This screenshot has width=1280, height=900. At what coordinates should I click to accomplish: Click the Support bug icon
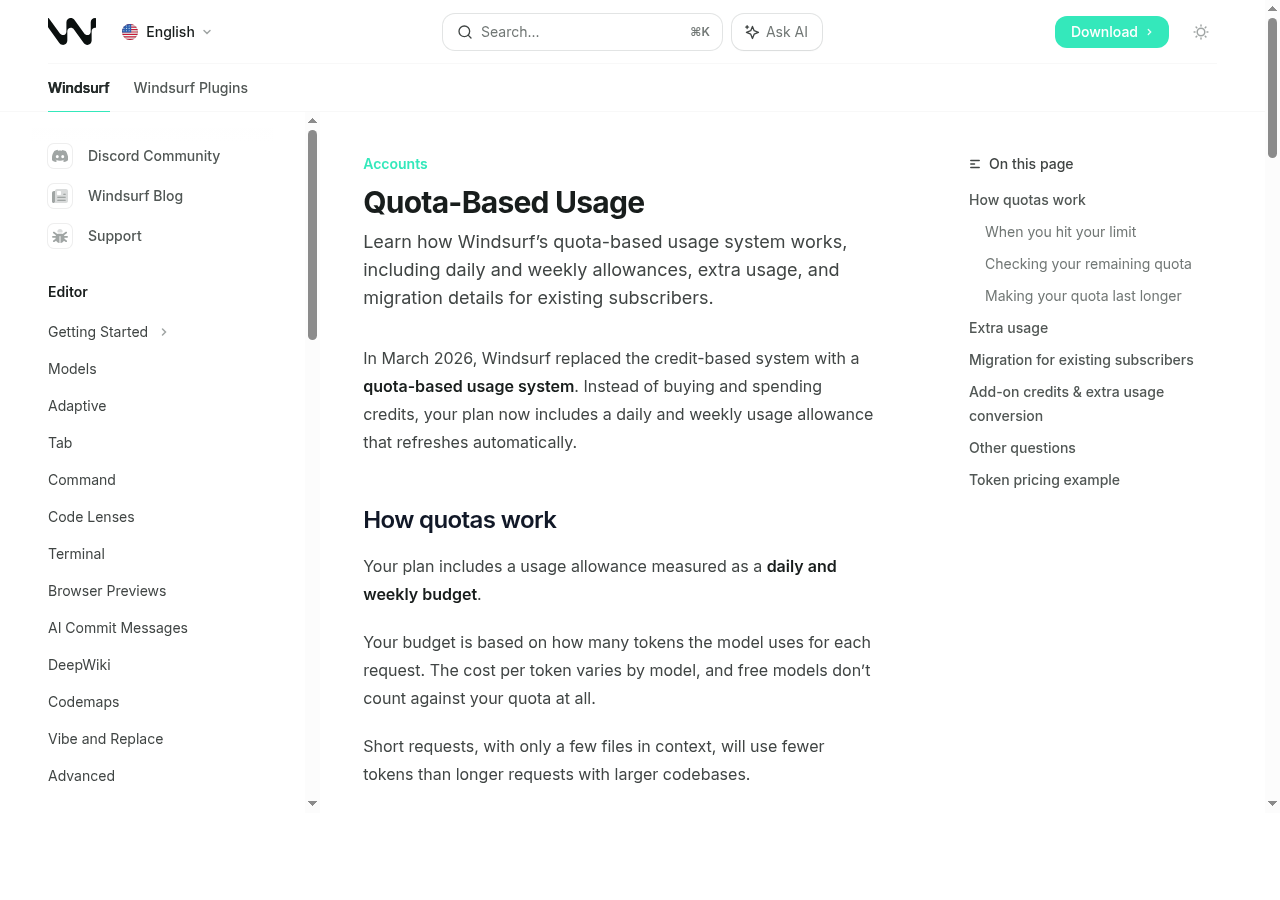tap(60, 236)
